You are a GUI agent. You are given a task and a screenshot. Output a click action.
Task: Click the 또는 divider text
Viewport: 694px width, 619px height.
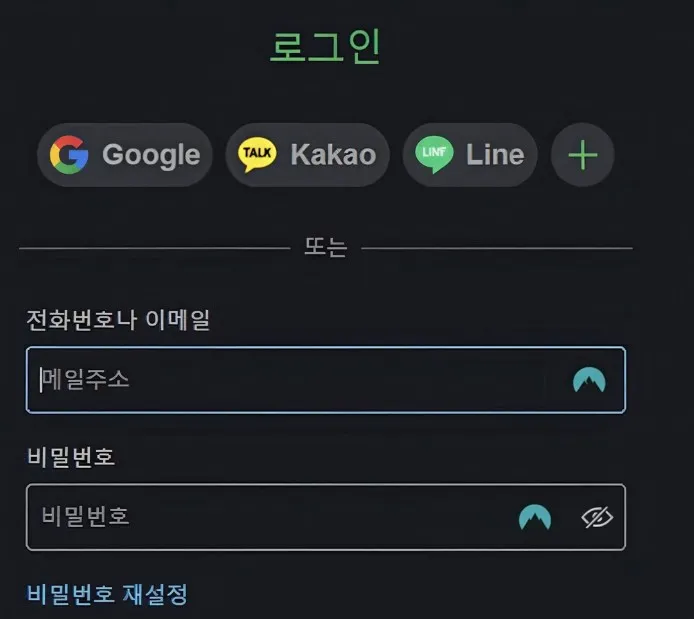point(325,248)
